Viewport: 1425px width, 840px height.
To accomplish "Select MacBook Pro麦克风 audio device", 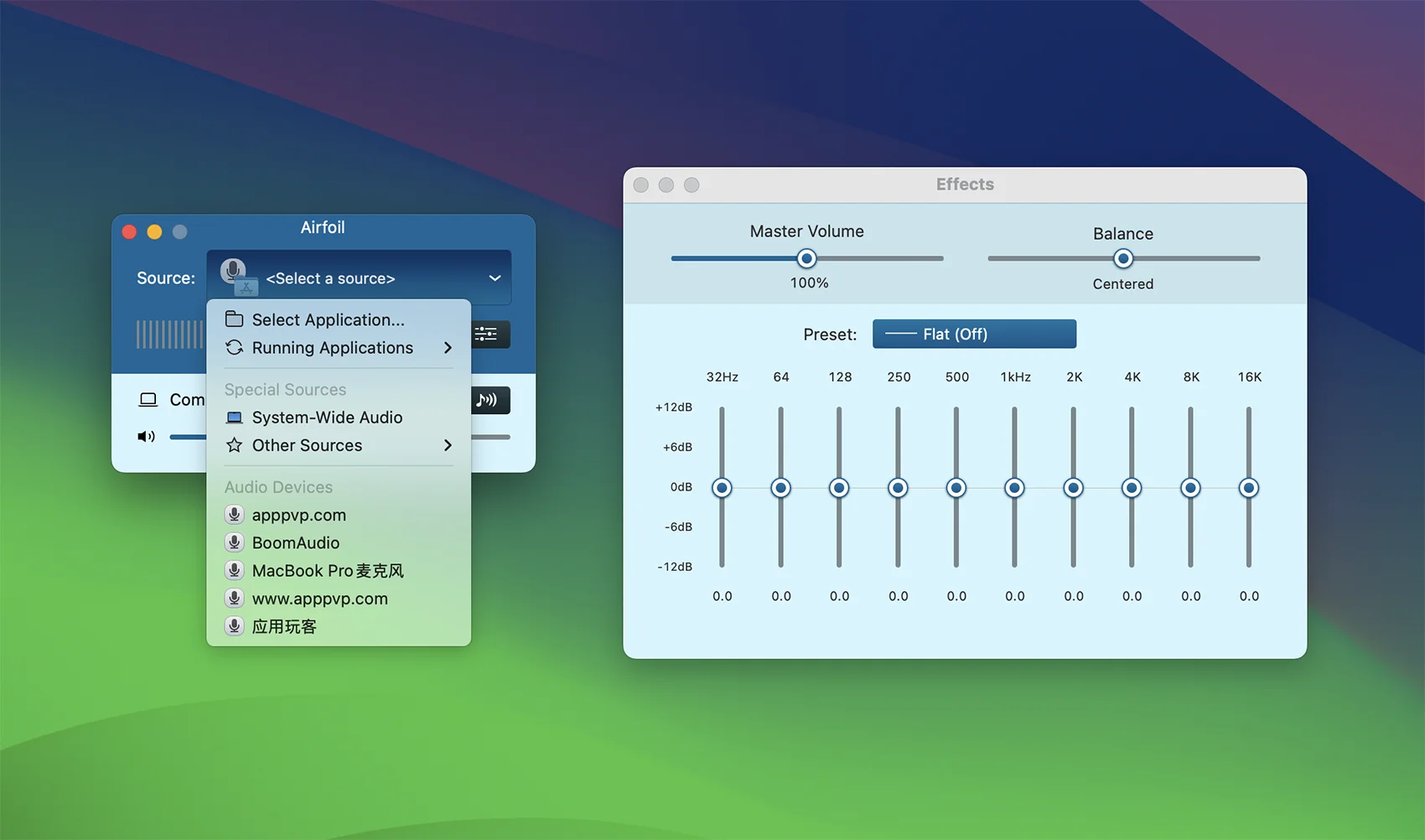I will tap(339, 571).
